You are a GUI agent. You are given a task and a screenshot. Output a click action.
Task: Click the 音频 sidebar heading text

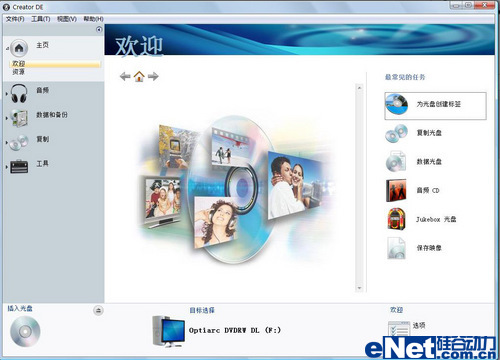[42, 90]
